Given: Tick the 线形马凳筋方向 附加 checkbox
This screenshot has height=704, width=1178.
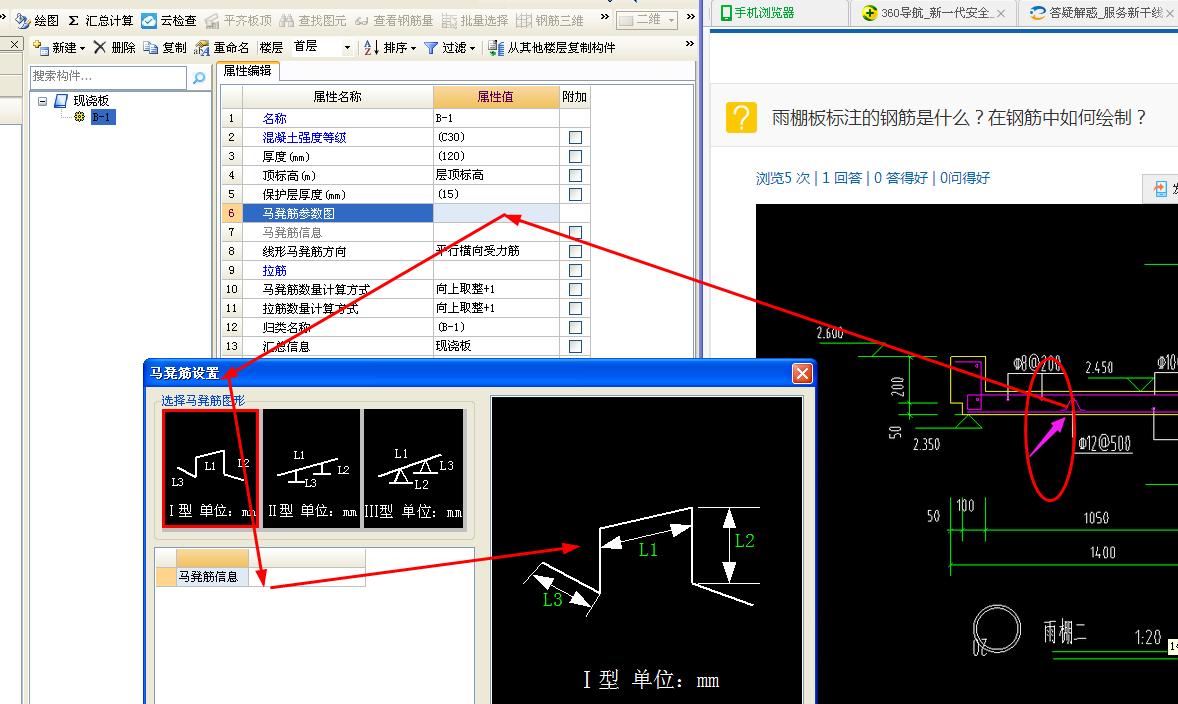Looking at the screenshot, I should [x=575, y=251].
